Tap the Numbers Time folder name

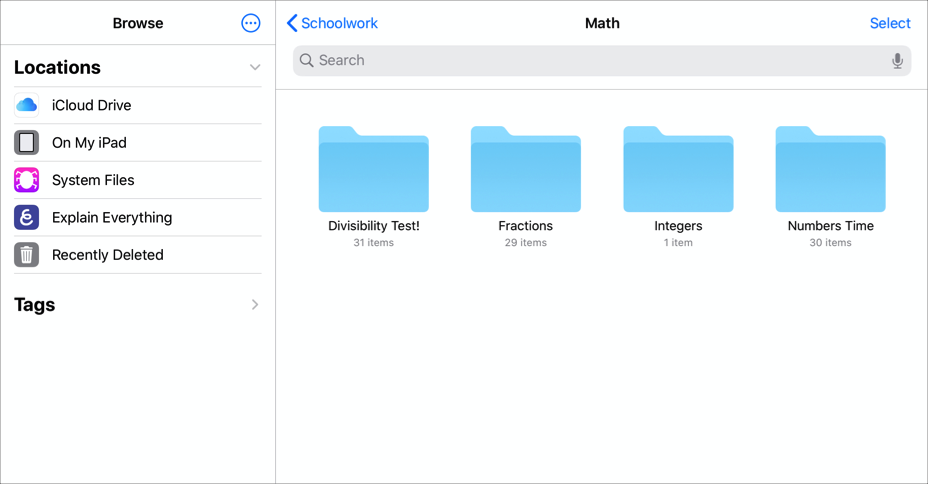click(x=830, y=226)
